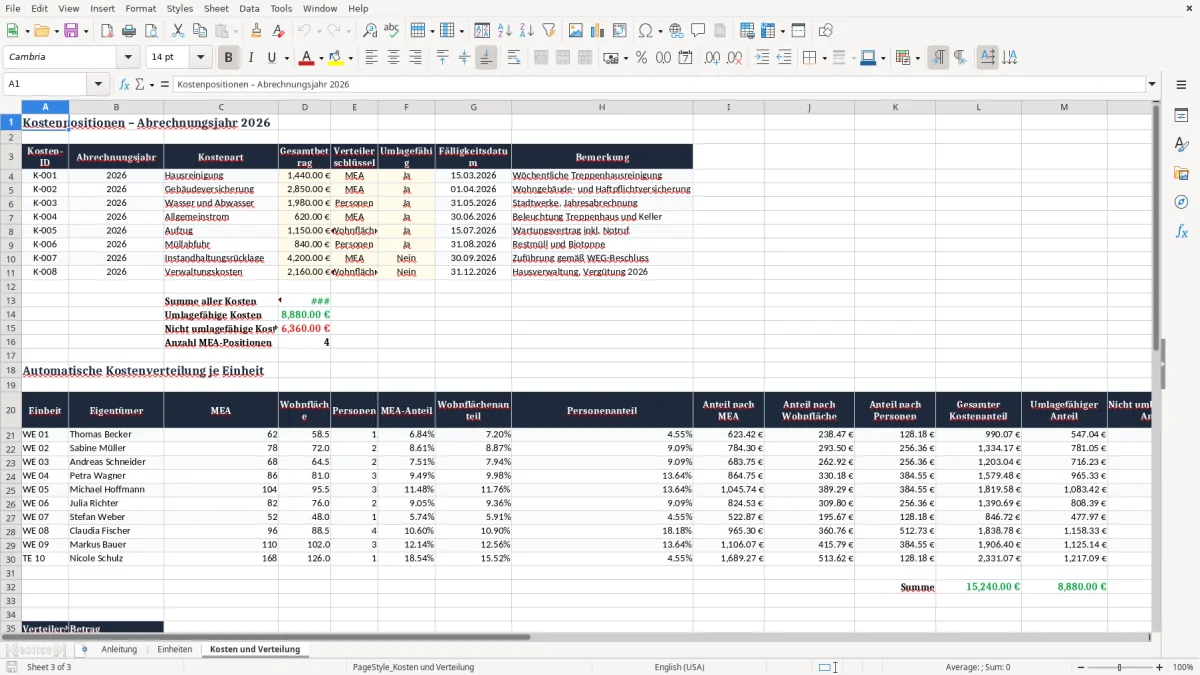Open the Print Preview
Image resolution: width=1200 pixels, height=675 pixels.
152,31
